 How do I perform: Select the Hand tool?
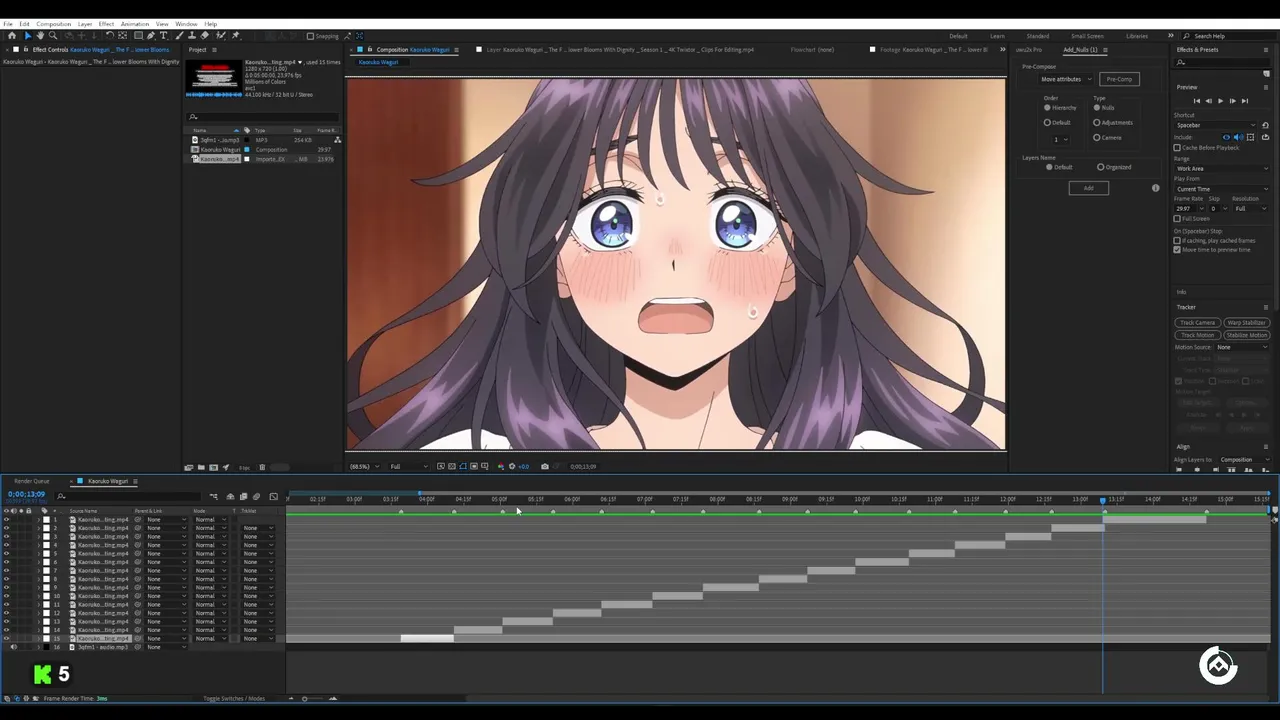point(40,35)
